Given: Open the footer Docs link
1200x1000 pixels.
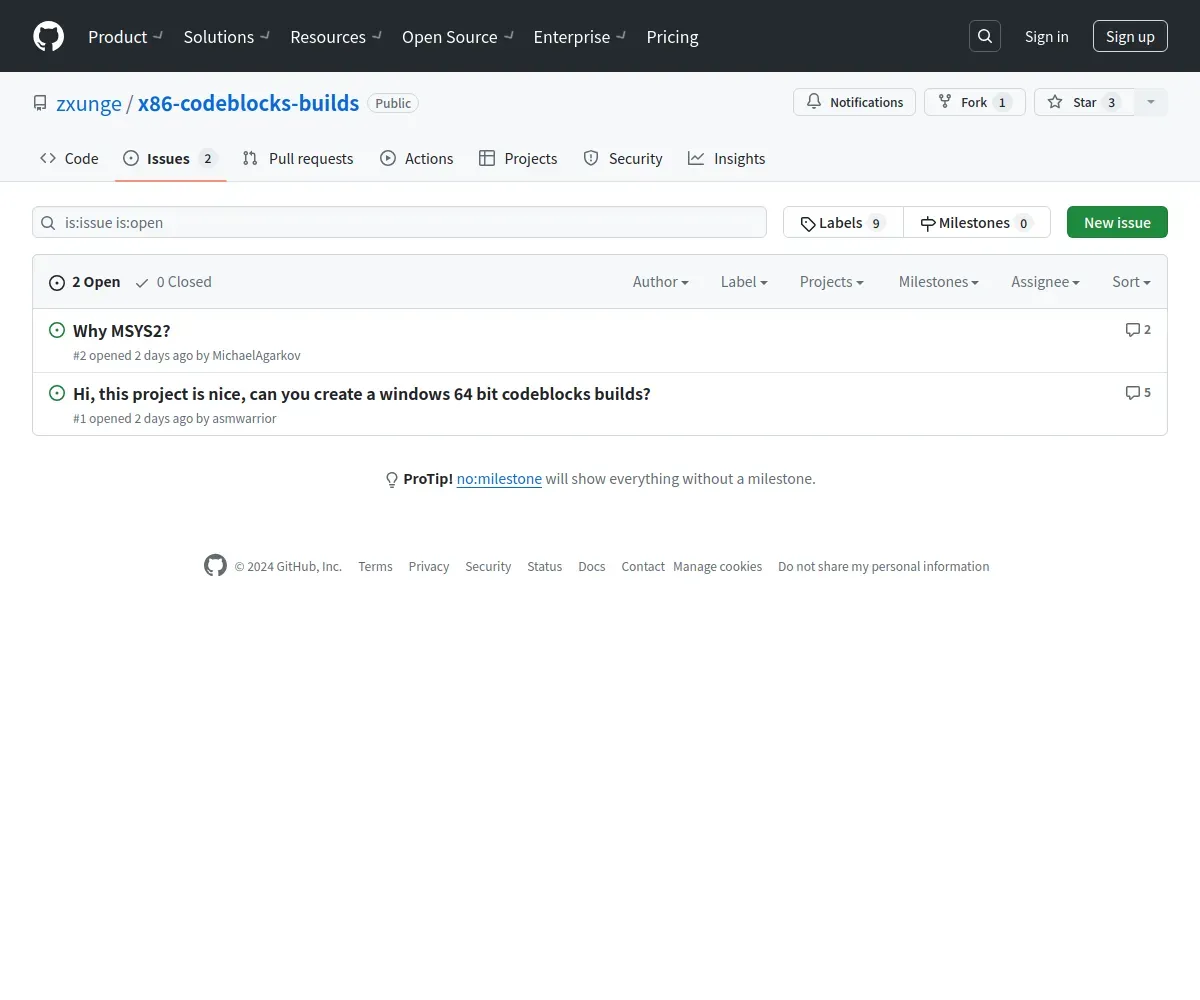Looking at the screenshot, I should (592, 566).
